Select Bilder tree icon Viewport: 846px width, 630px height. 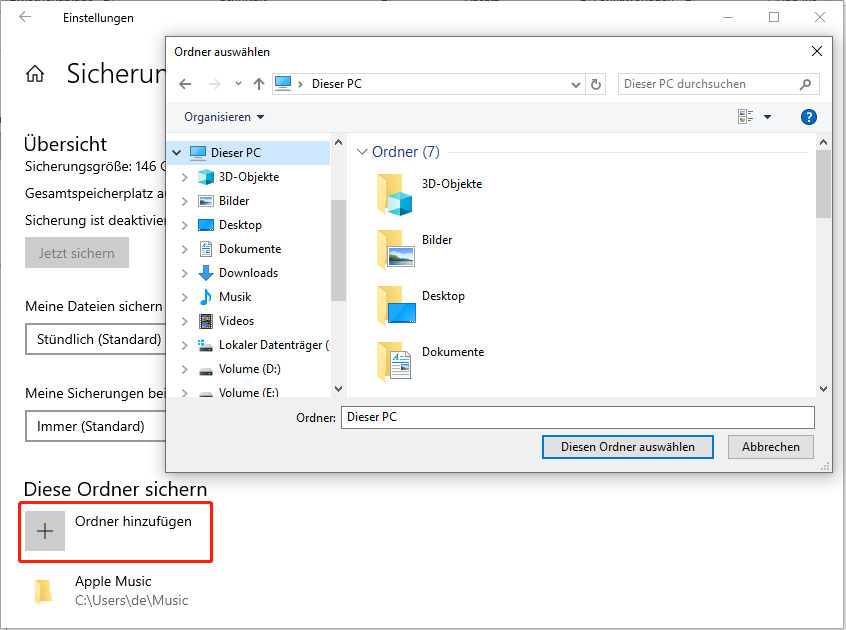(x=206, y=201)
